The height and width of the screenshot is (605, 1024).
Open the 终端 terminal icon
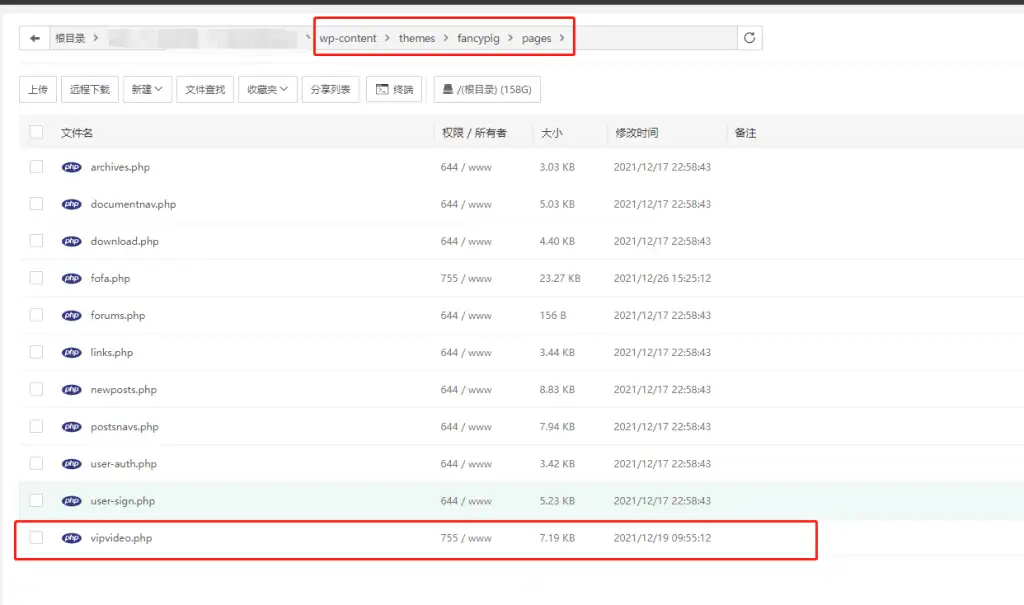coord(391,89)
